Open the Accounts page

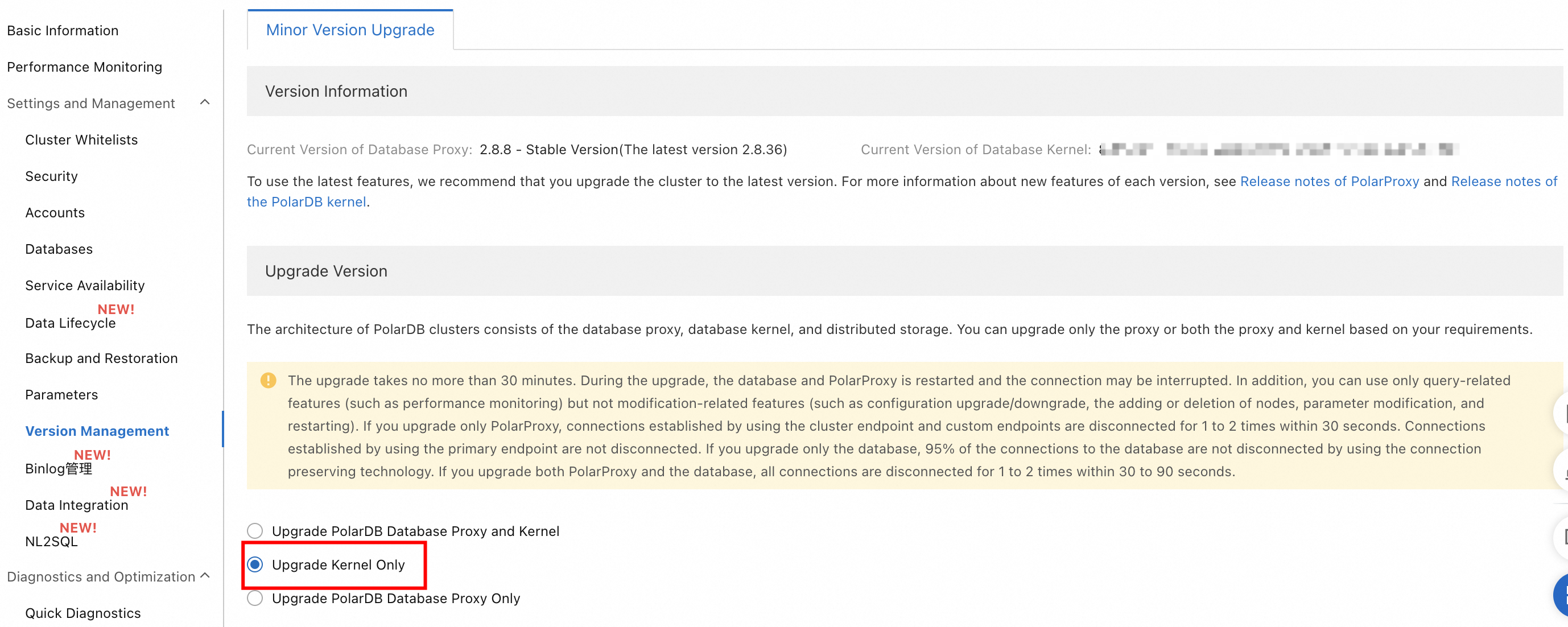55,212
